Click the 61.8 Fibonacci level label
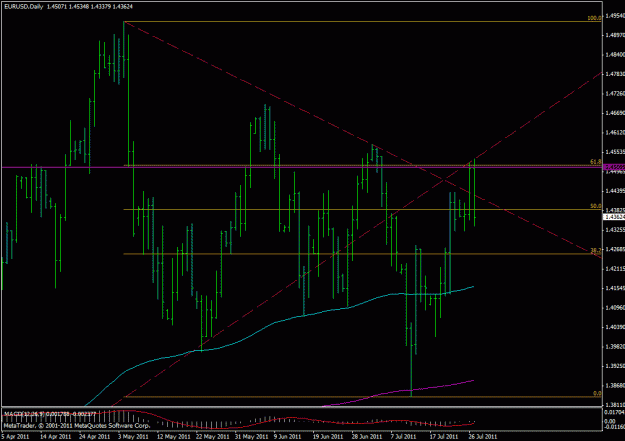 coord(596,161)
